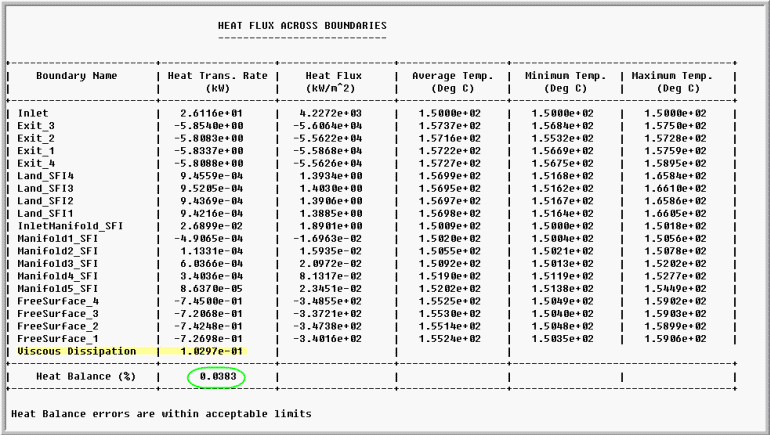
Task: Select the Exit_2 boundary name
Action: coord(36,138)
